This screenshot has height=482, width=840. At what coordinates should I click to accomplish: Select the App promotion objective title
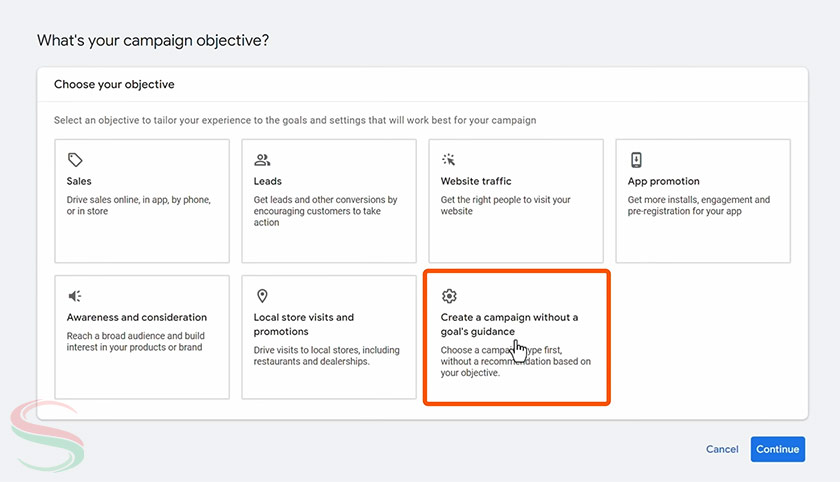(664, 182)
